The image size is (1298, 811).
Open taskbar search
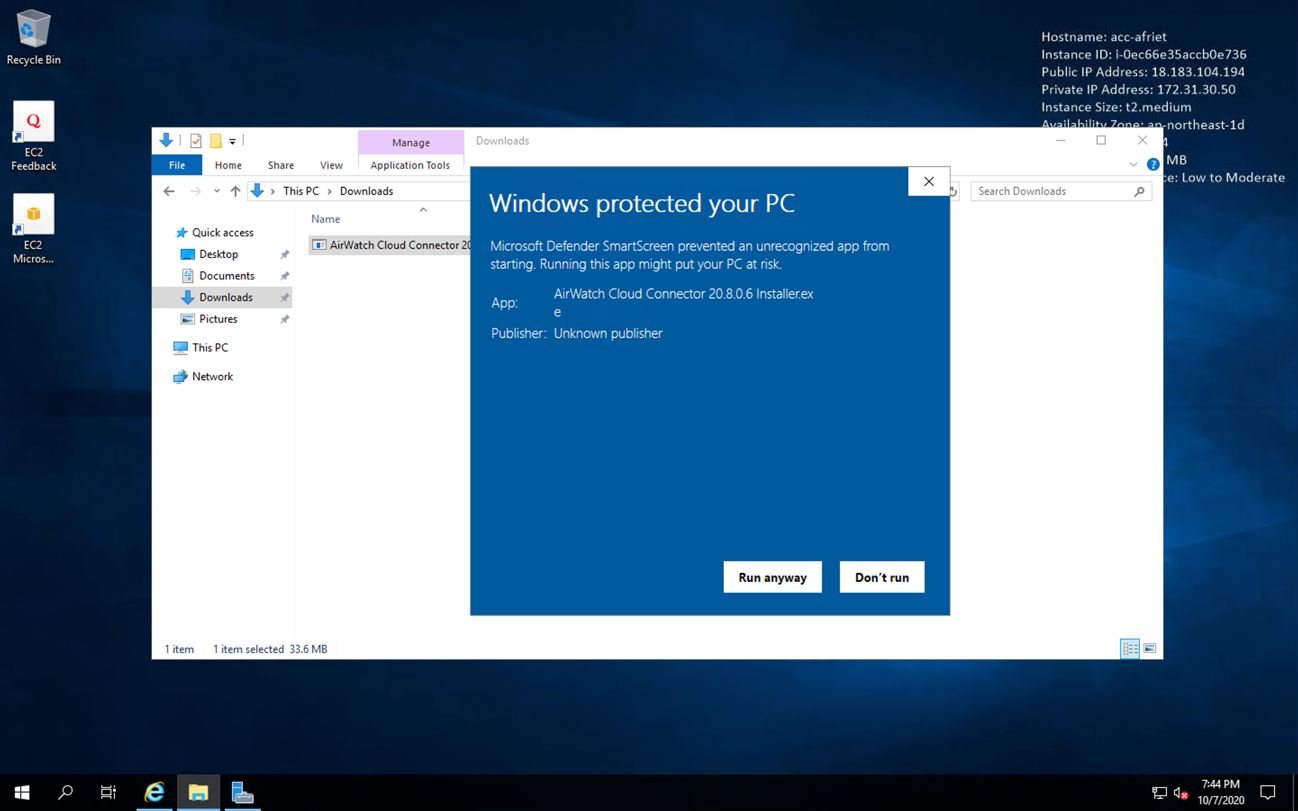point(66,792)
